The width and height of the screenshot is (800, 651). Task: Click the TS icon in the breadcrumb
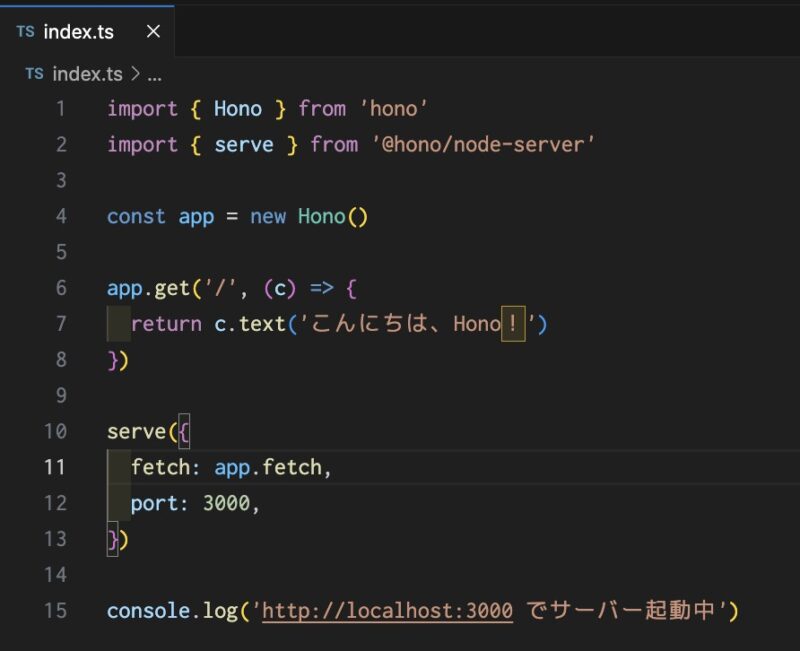34,74
